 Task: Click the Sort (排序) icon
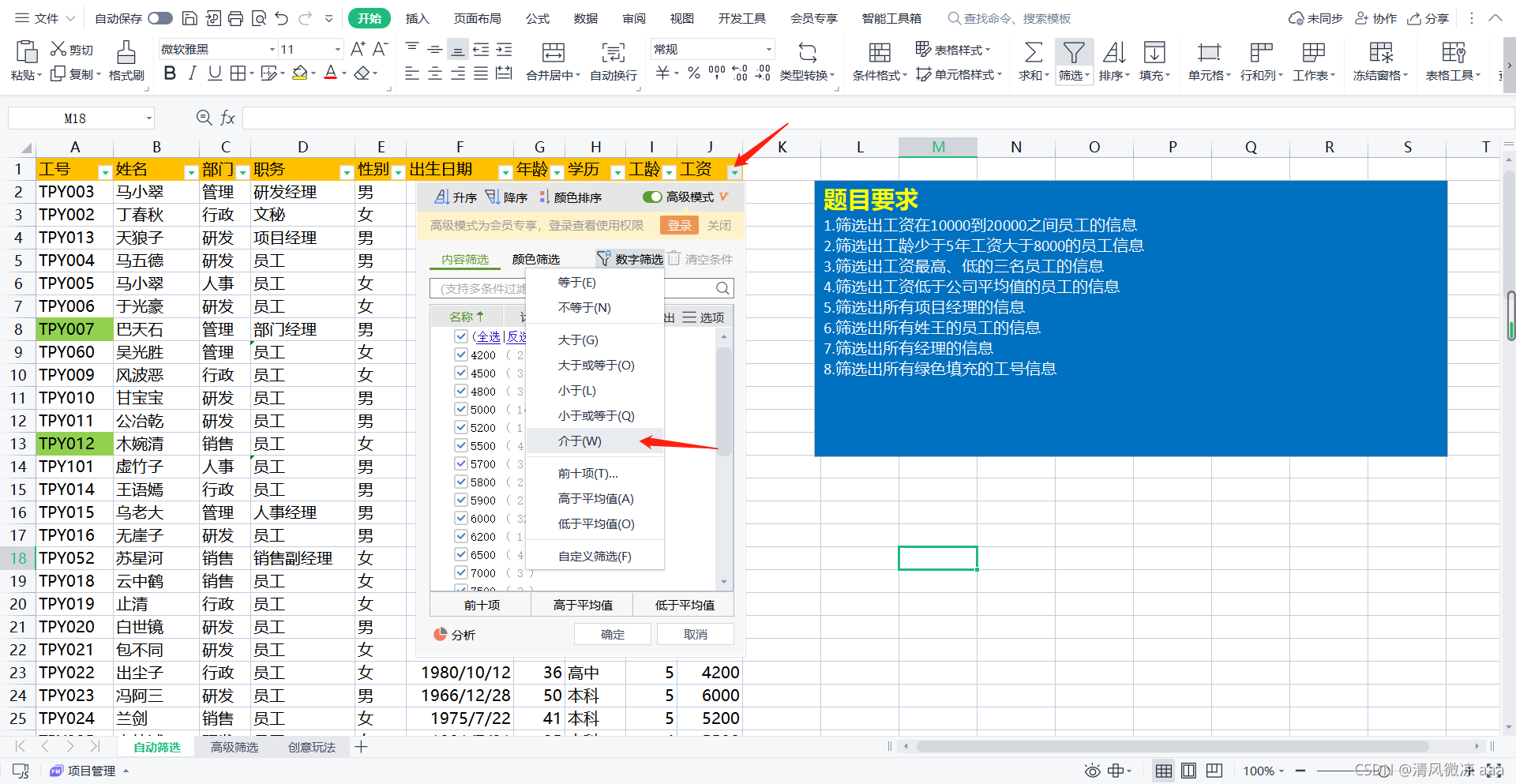pyautogui.click(x=1114, y=52)
